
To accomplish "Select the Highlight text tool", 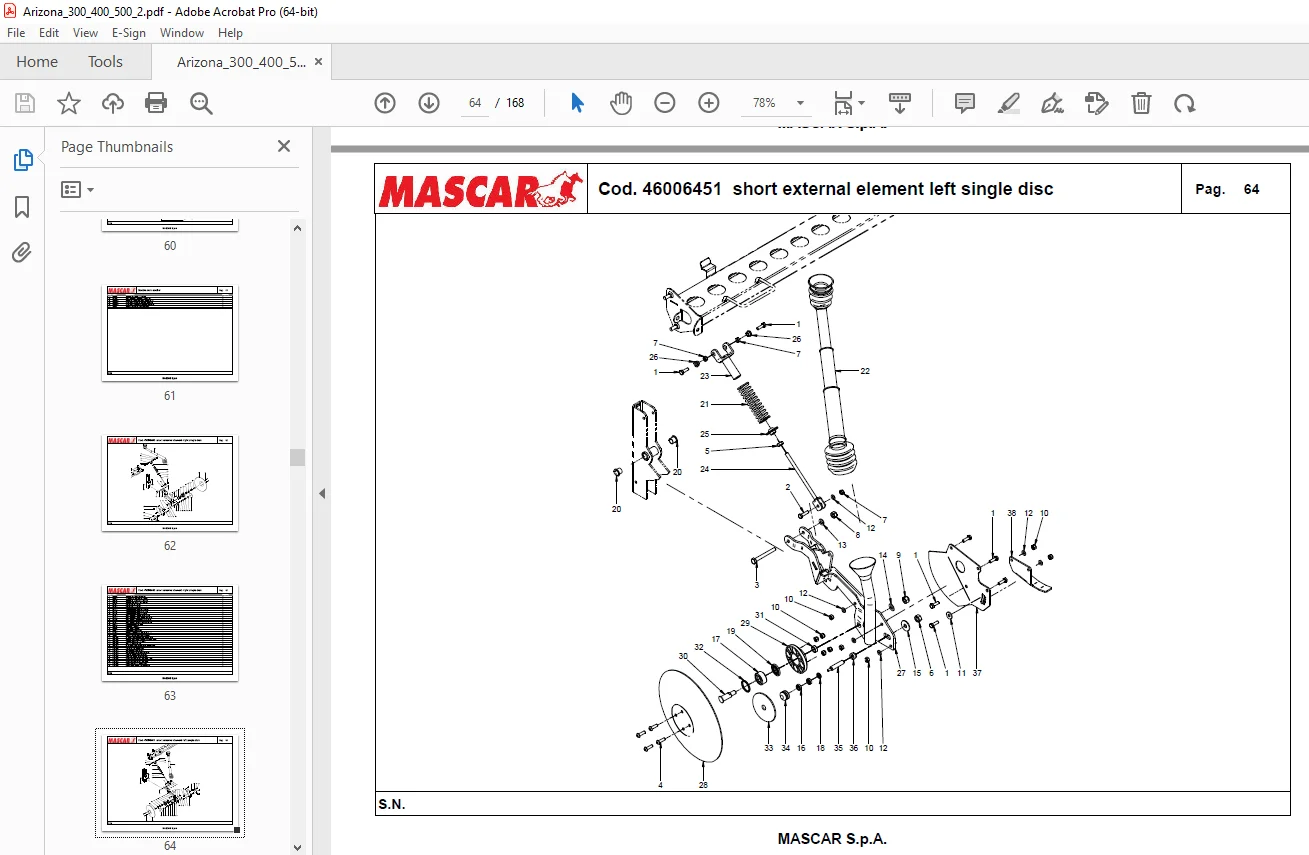I will point(1009,103).
